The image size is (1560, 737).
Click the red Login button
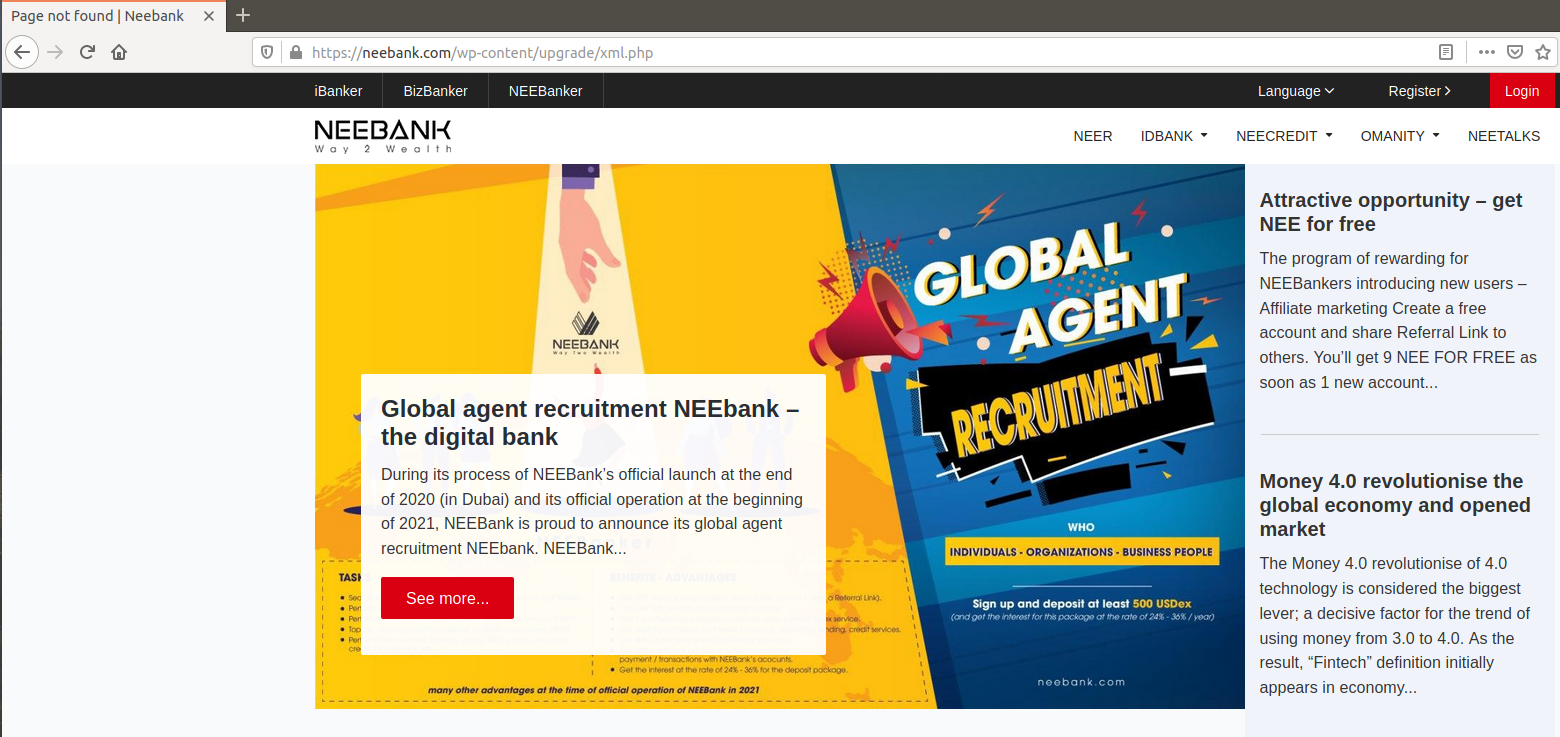tap(1522, 91)
